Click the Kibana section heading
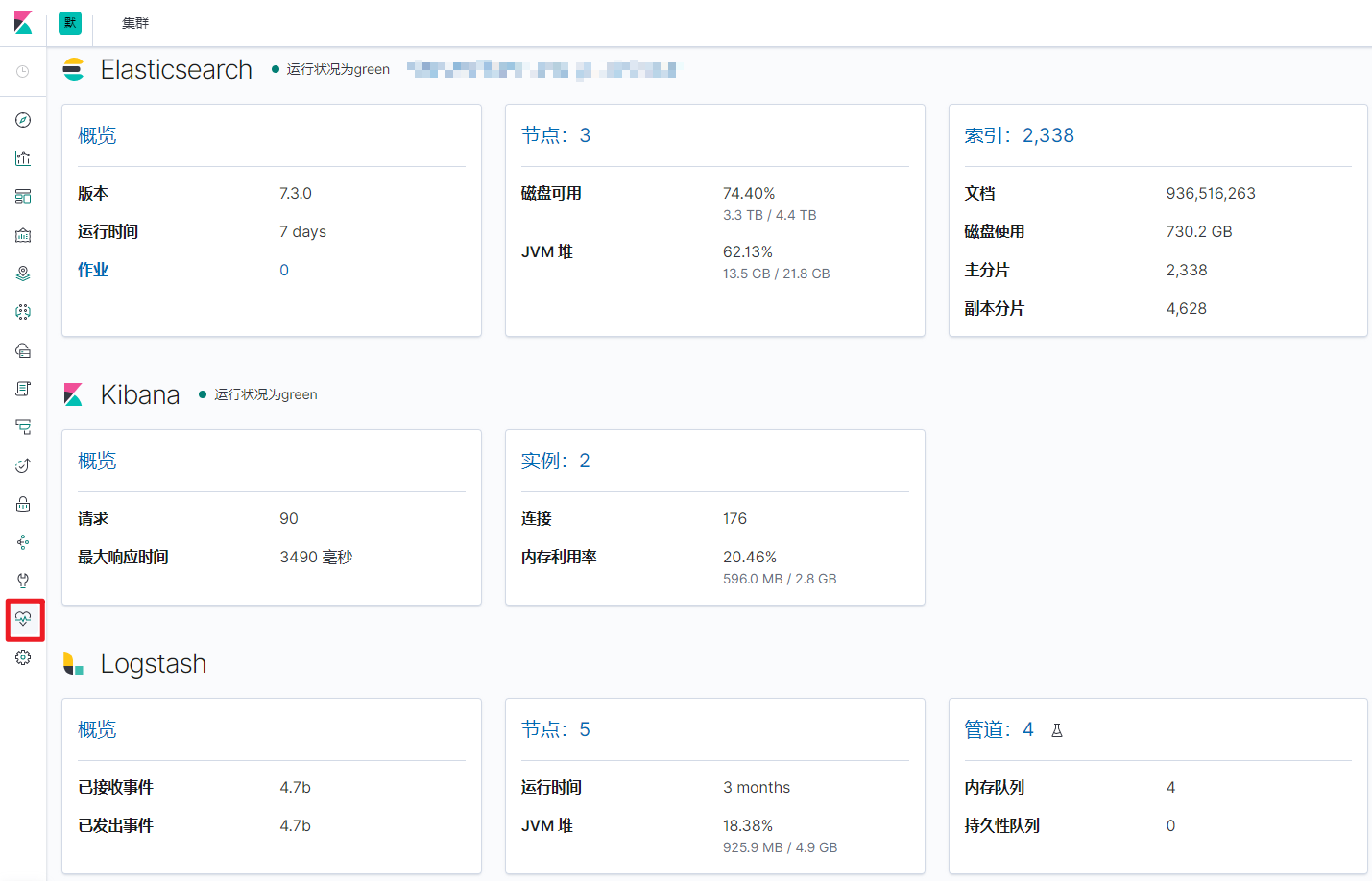 pyautogui.click(x=140, y=394)
